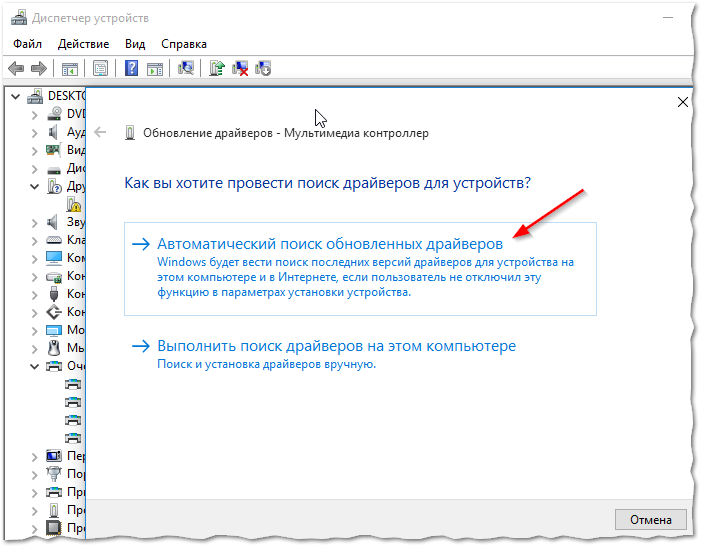Click the wizard's back arrow button

pyautogui.click(x=100, y=132)
